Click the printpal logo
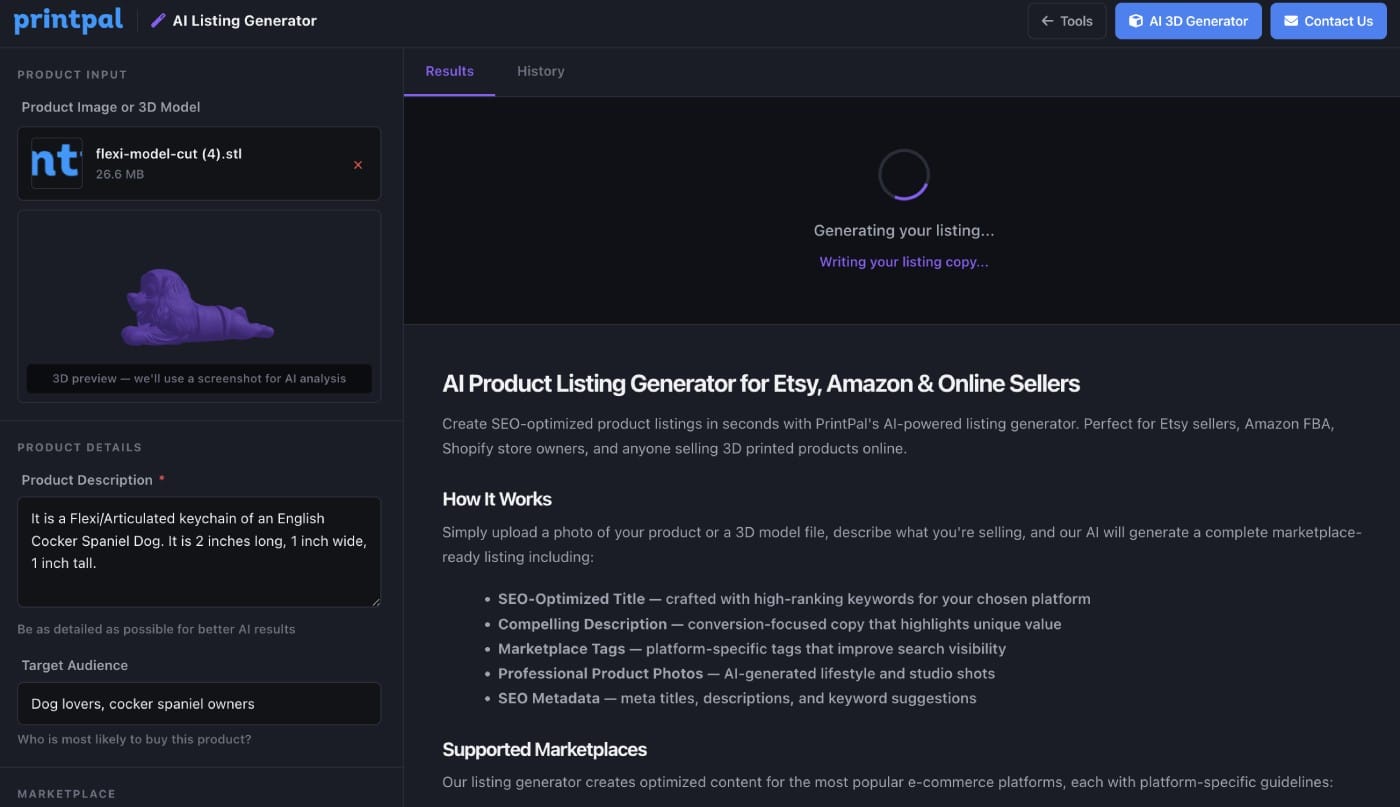The image size is (1400, 807). [x=68, y=20]
